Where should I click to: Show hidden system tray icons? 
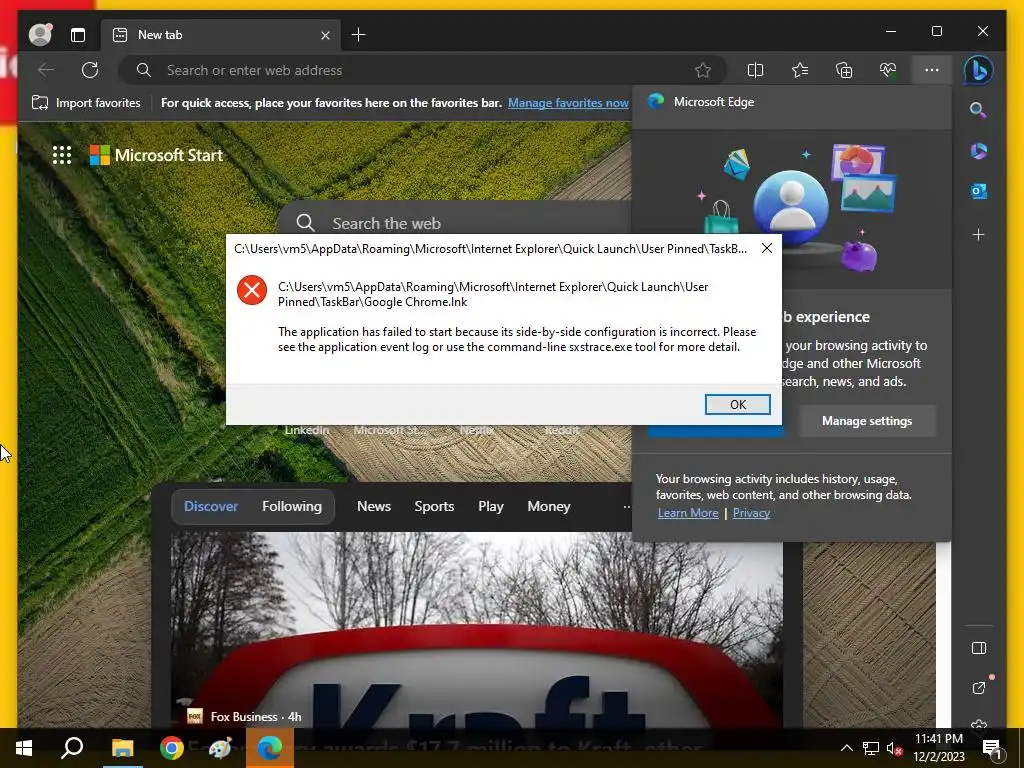846,748
